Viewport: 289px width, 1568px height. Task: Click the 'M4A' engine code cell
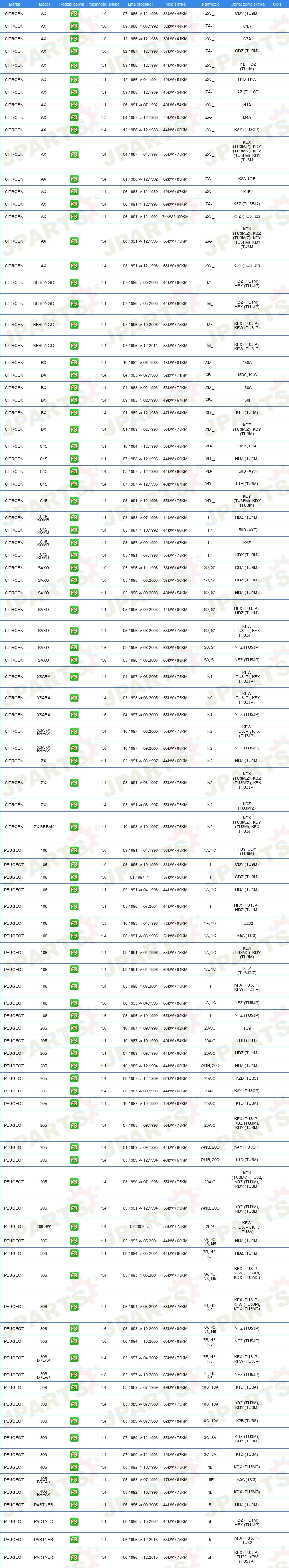click(x=247, y=117)
